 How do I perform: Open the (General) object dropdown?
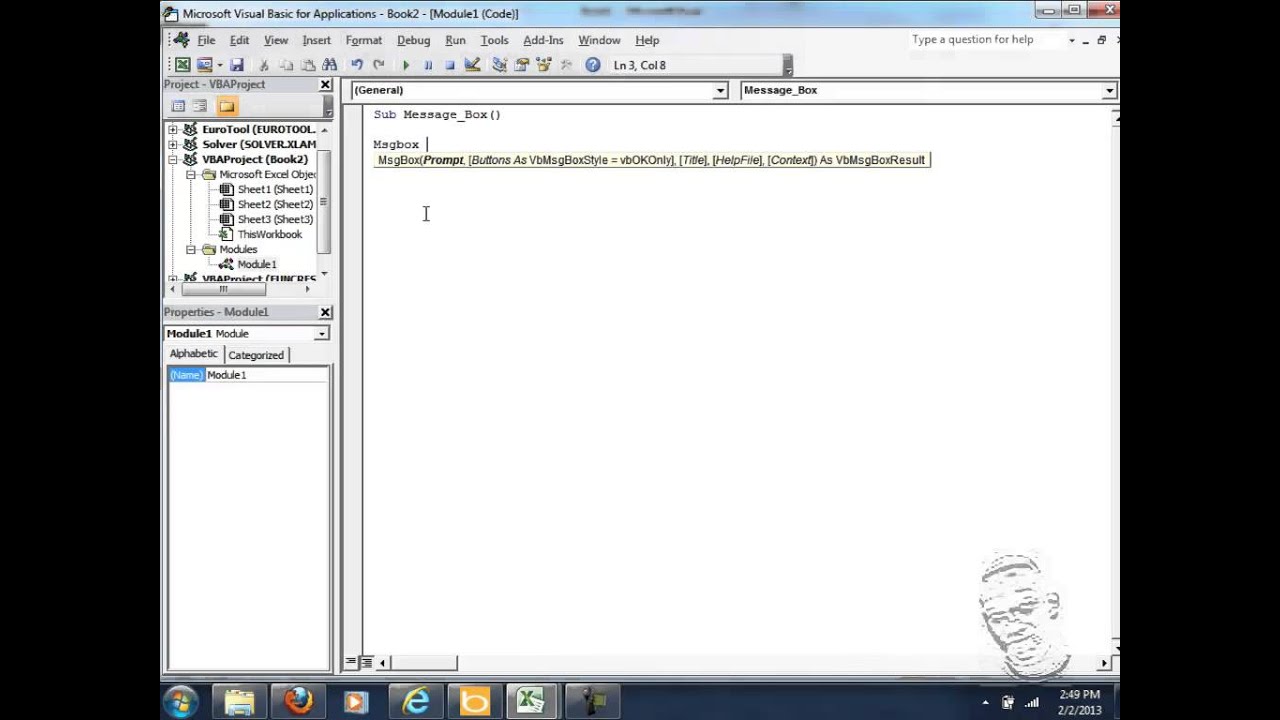tap(719, 91)
